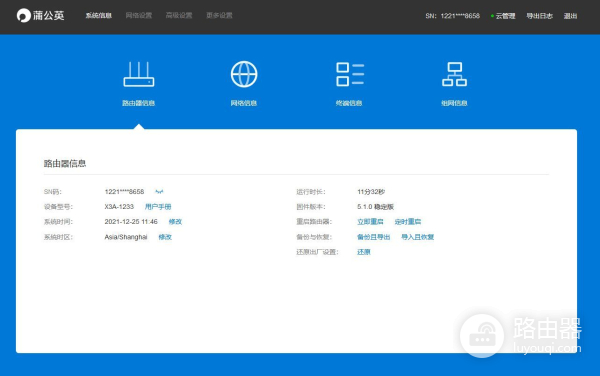Click 导出日志 to export logs
600x376 pixels.
click(540, 16)
